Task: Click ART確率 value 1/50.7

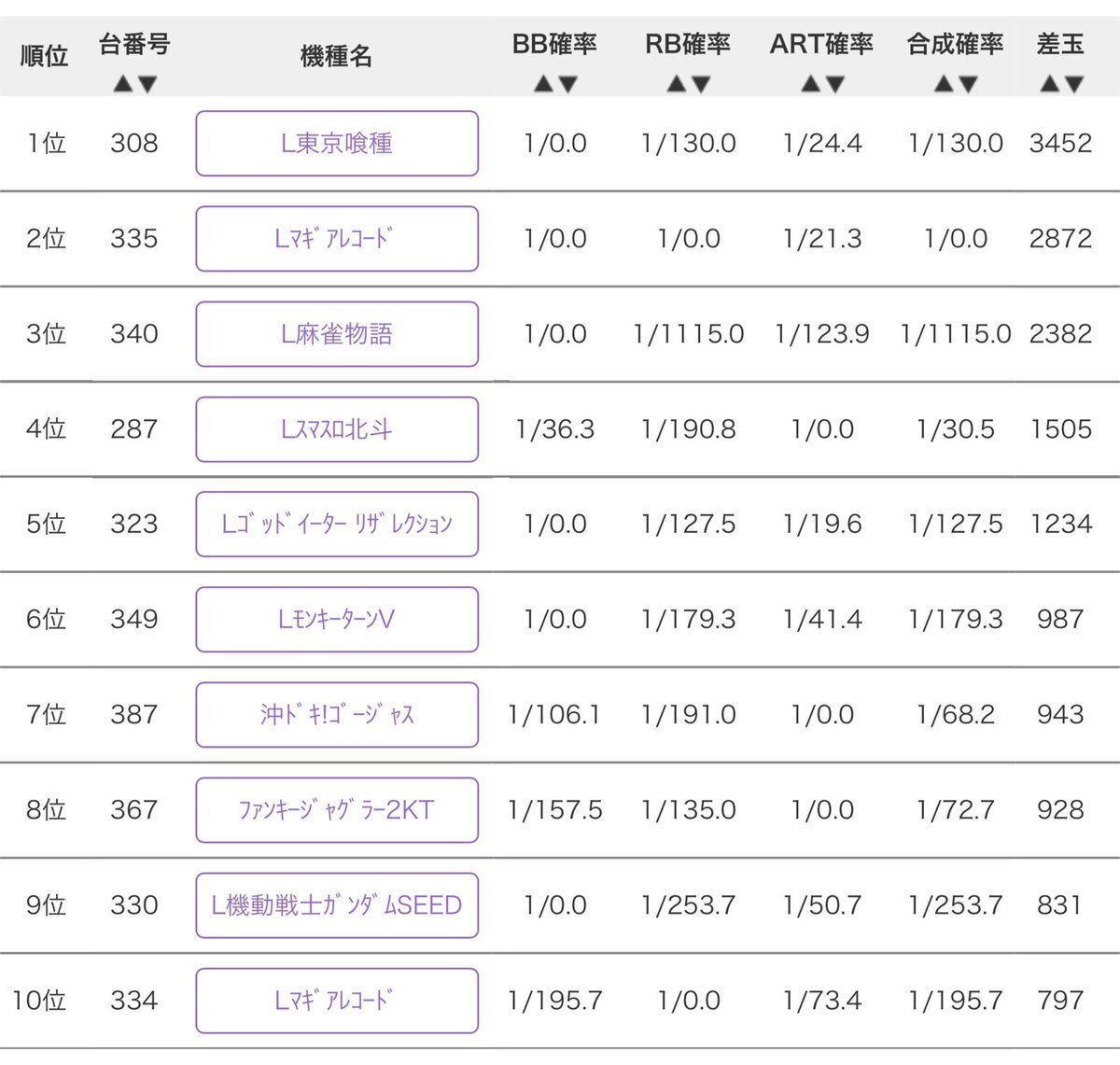Action: [822, 905]
